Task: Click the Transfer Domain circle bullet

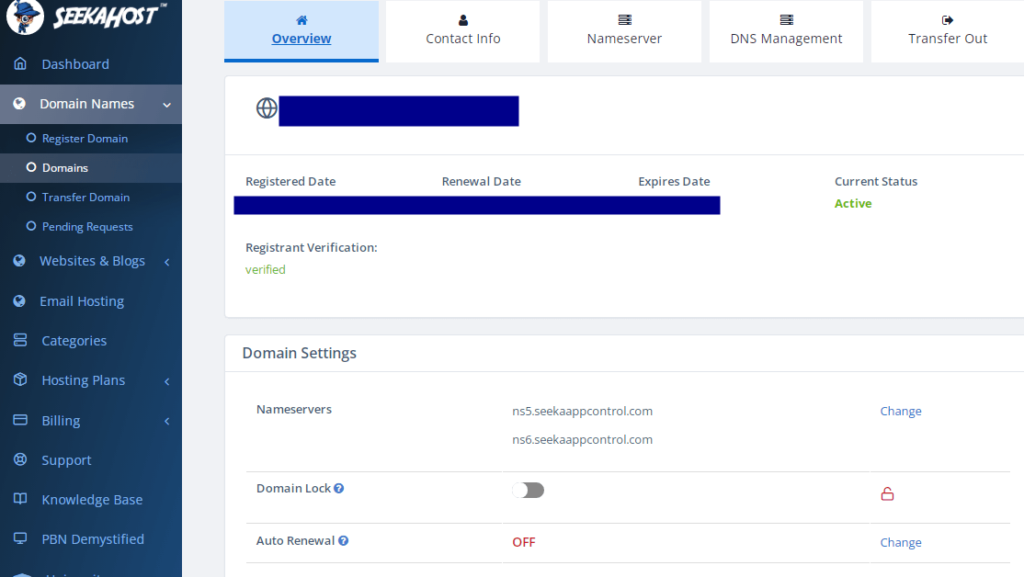Action: pyautogui.click(x=31, y=196)
